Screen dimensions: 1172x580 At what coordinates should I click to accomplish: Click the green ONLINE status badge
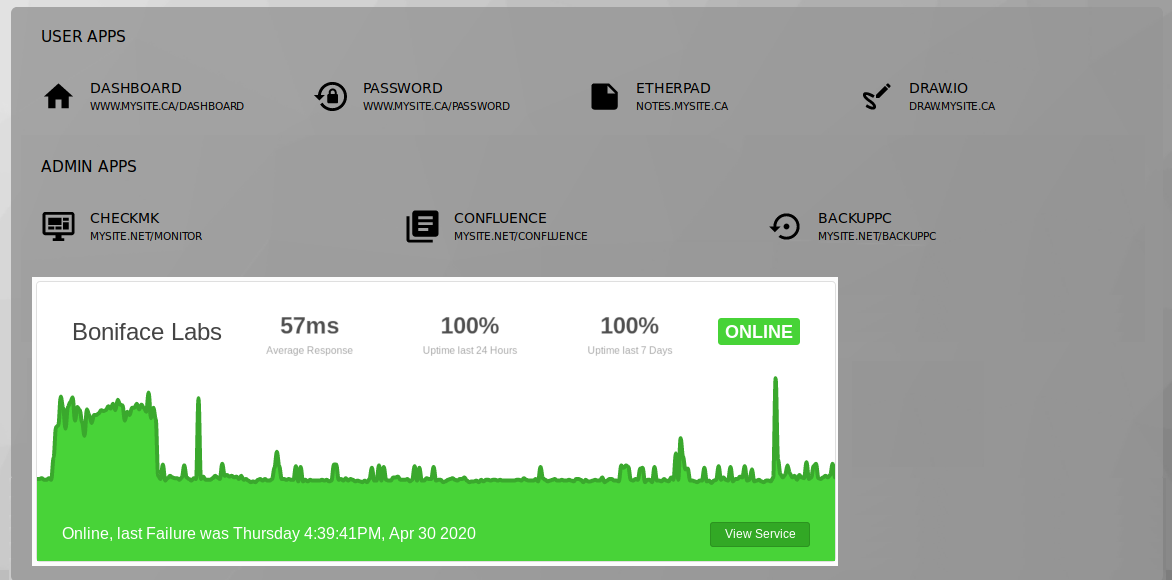coord(758,331)
